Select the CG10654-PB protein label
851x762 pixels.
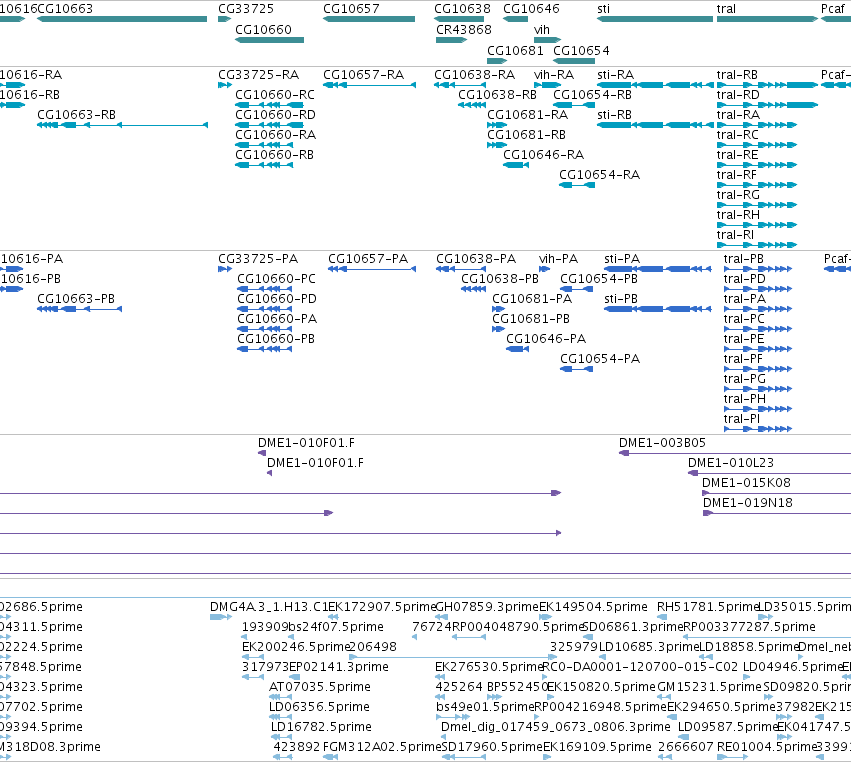tap(599, 279)
